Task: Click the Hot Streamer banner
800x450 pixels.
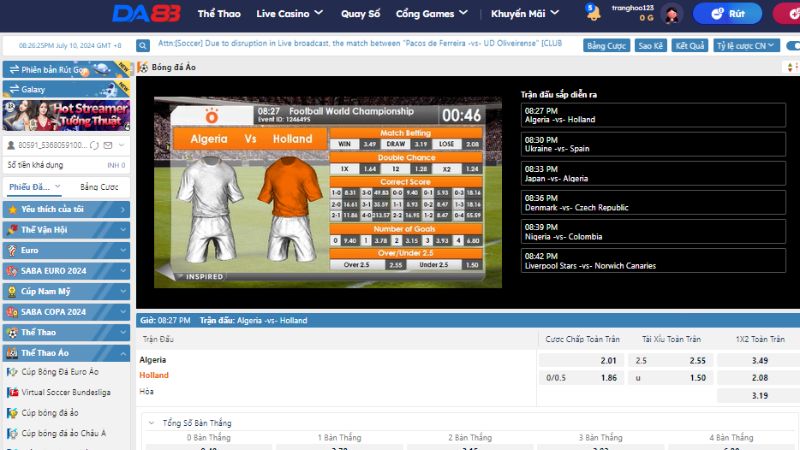Action: [x=66, y=115]
